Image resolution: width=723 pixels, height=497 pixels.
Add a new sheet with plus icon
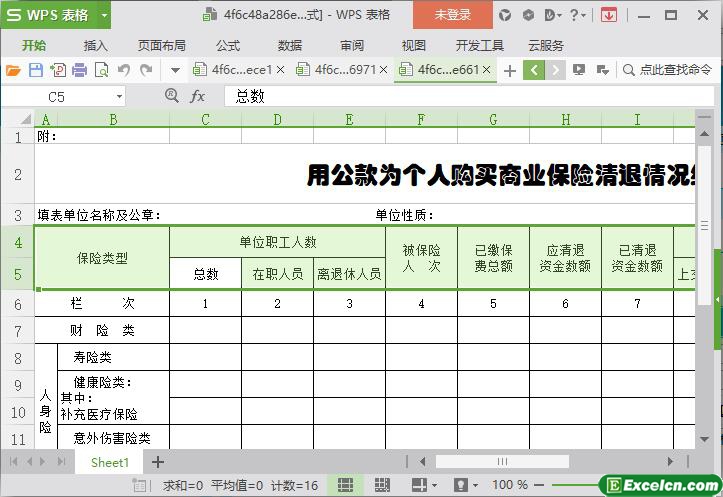coord(157,462)
